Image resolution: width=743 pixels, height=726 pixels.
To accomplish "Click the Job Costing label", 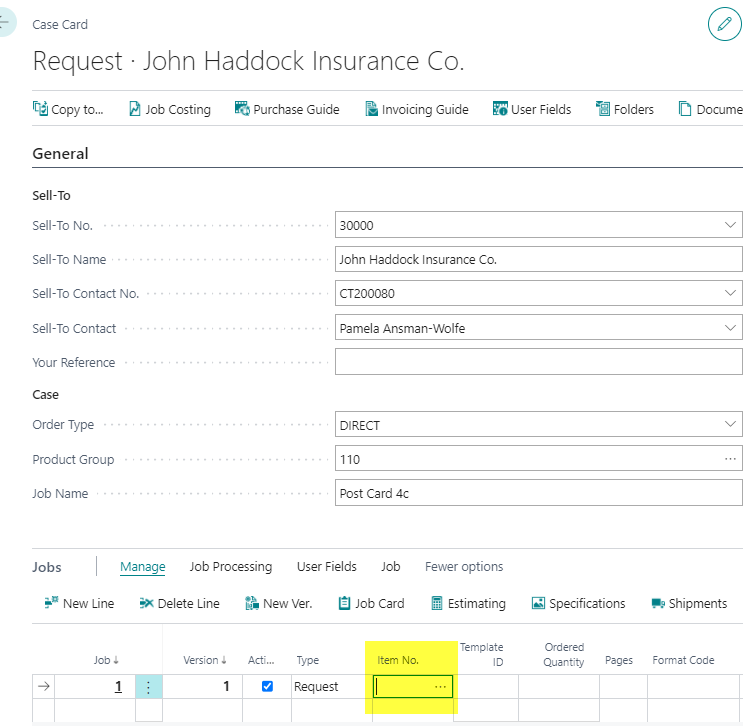I will 178,109.
